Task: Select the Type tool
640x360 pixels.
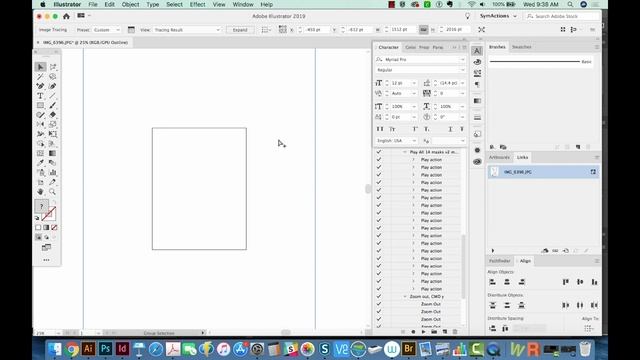Action: pos(40,96)
